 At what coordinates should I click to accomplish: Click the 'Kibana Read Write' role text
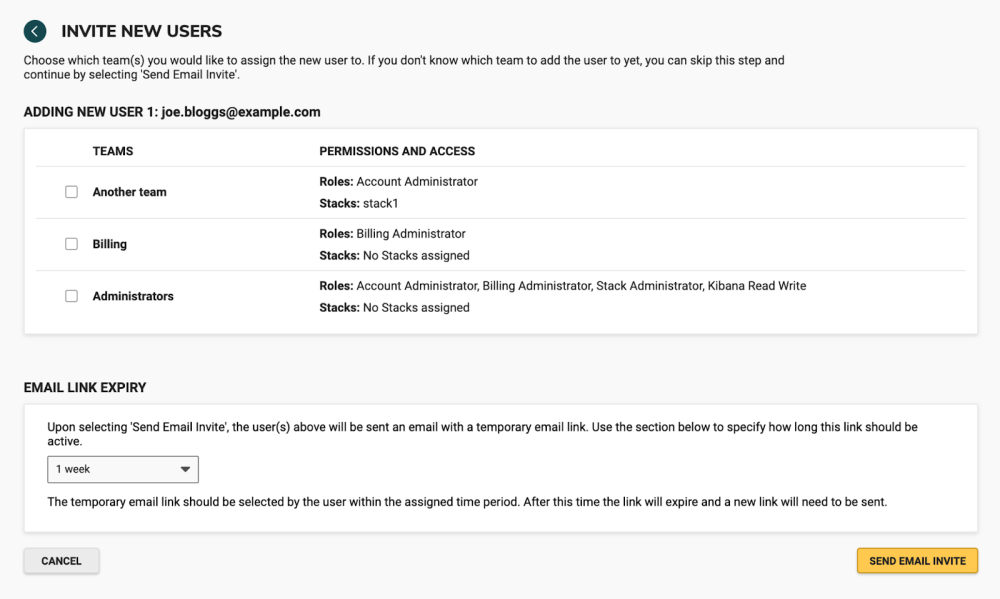tap(757, 286)
